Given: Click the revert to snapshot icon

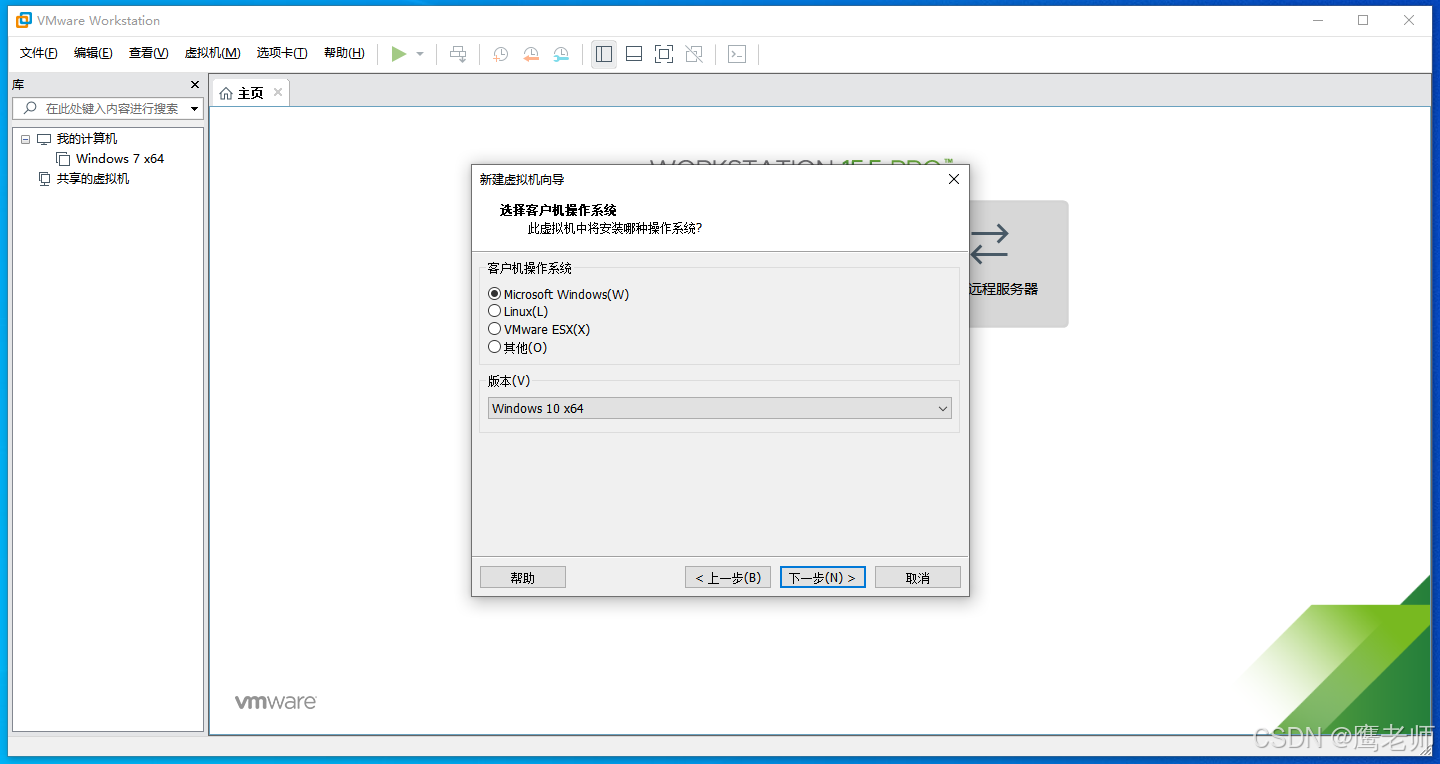Looking at the screenshot, I should [x=531, y=54].
